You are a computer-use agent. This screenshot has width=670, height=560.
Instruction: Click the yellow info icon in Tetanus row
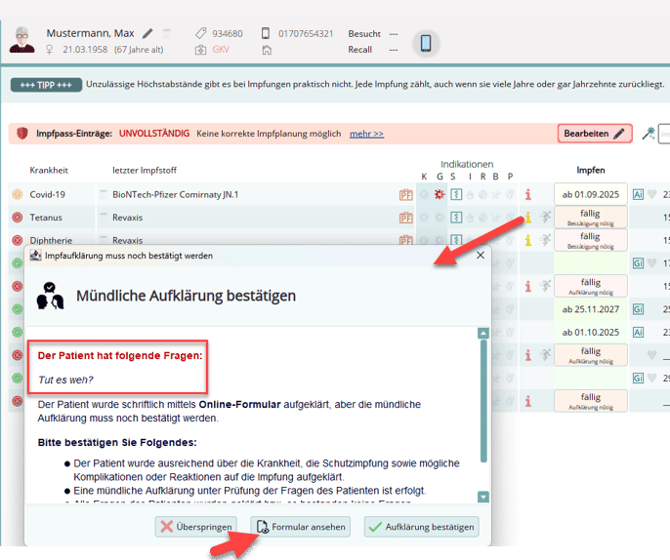tap(527, 217)
